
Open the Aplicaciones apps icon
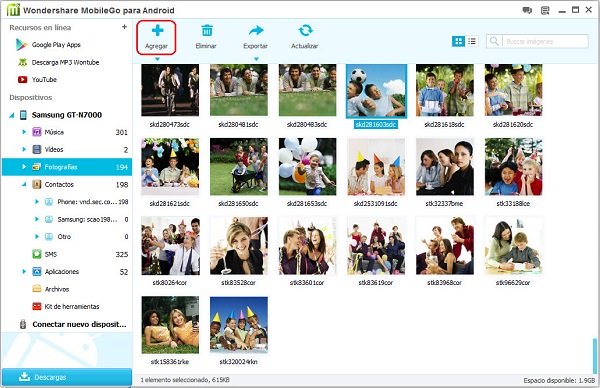pyautogui.click(x=36, y=272)
